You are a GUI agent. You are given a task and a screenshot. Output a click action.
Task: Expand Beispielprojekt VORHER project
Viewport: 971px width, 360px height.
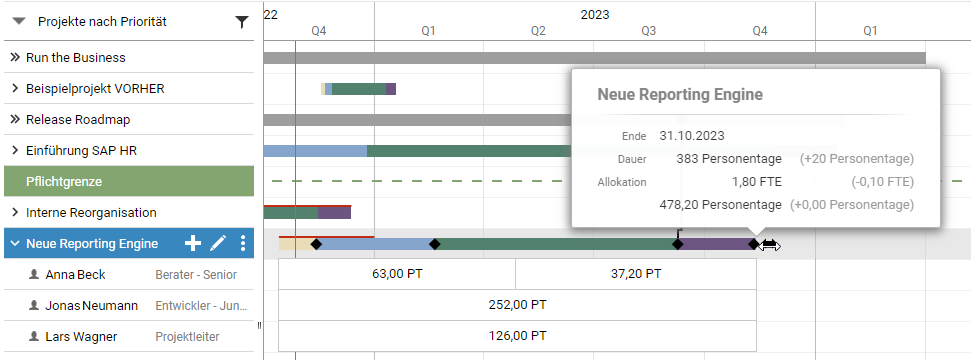15,89
